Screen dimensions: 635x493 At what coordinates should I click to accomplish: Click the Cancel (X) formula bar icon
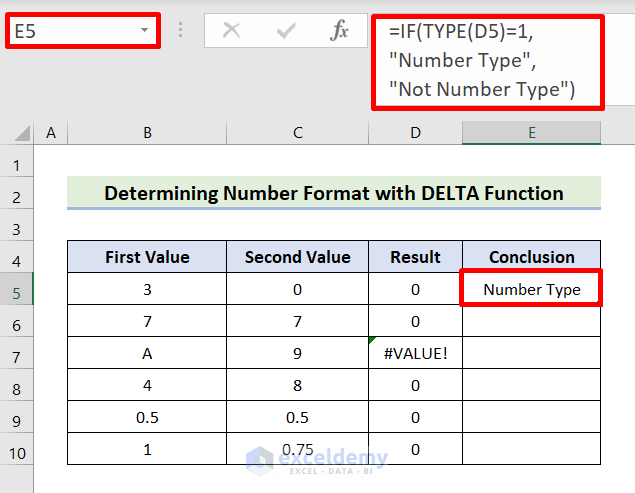232,31
